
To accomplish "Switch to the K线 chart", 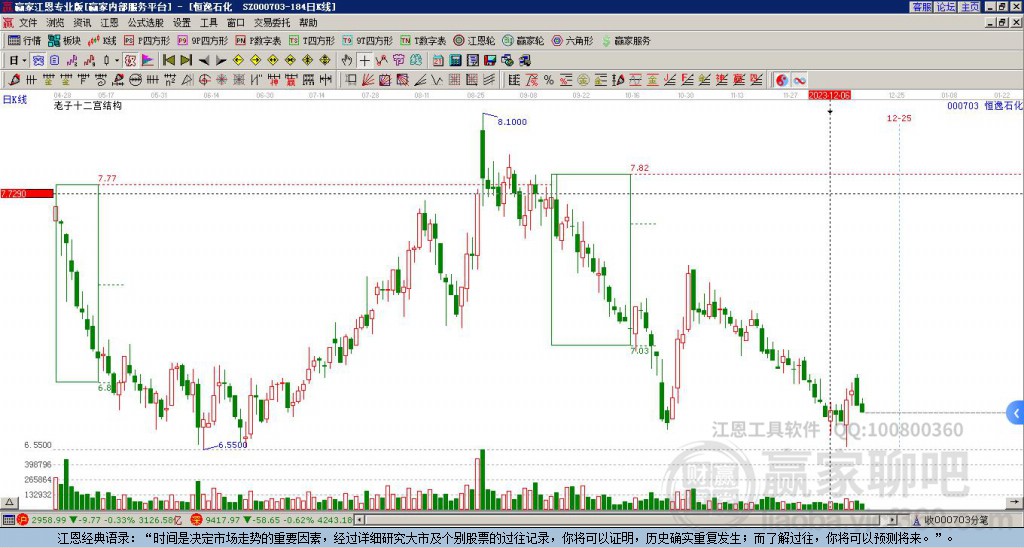I will click(x=103, y=40).
